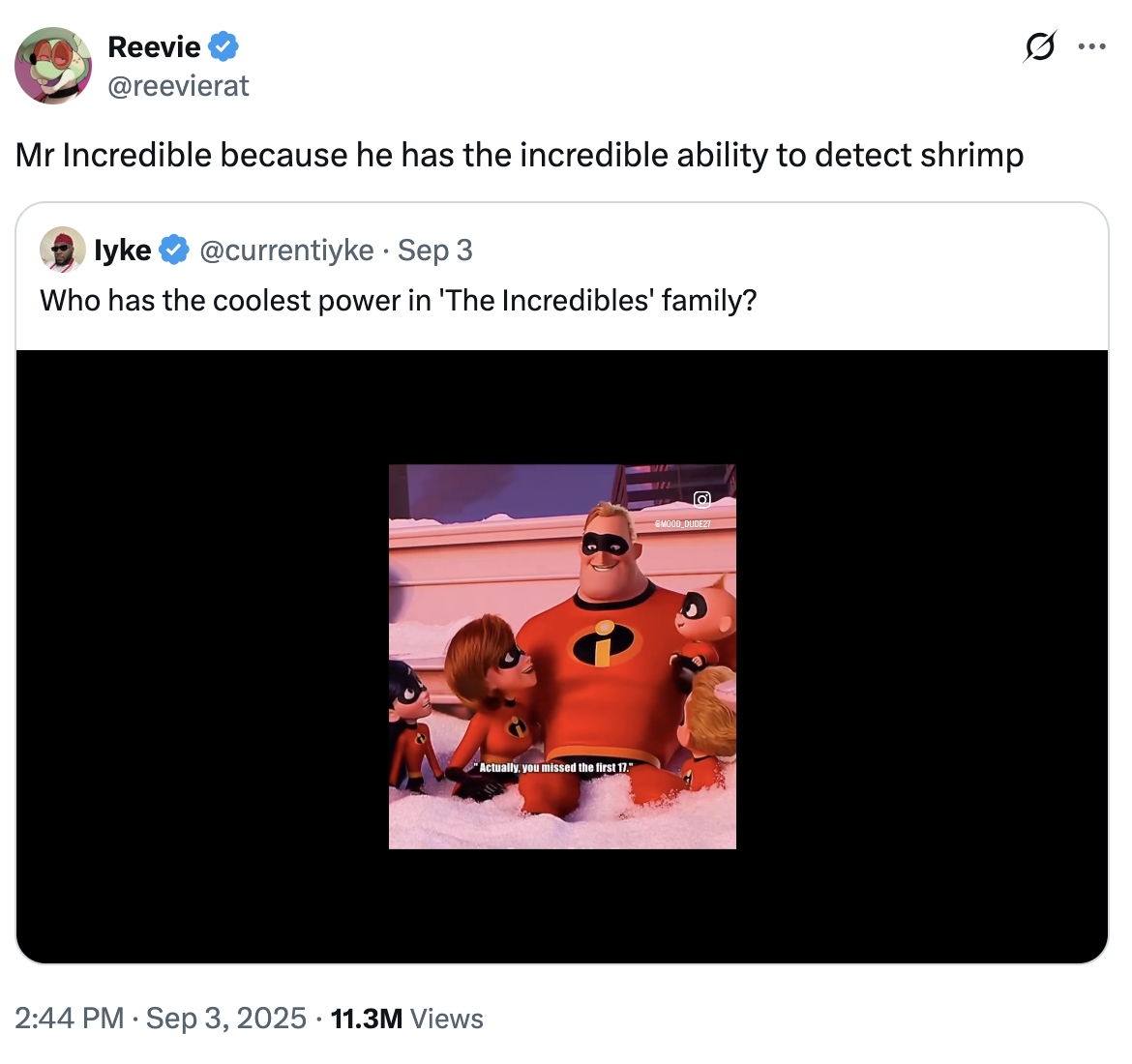Click lyke's blue checkmark badge
This screenshot has height=1064, width=1132.
pyautogui.click(x=174, y=250)
